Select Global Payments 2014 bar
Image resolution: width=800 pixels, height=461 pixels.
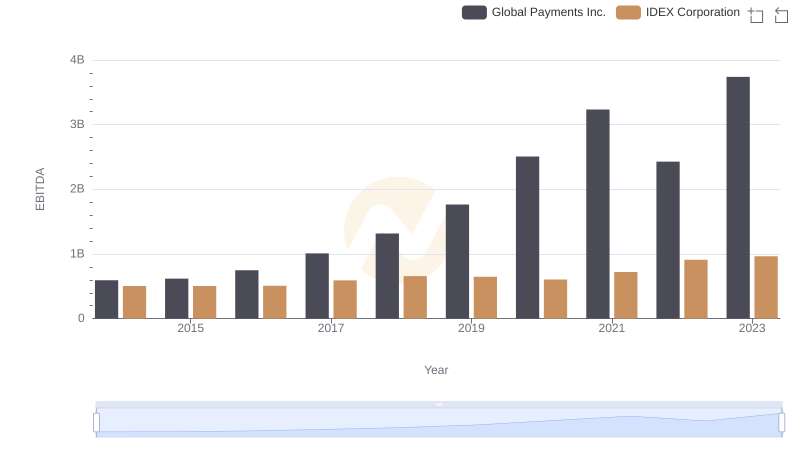point(107,299)
